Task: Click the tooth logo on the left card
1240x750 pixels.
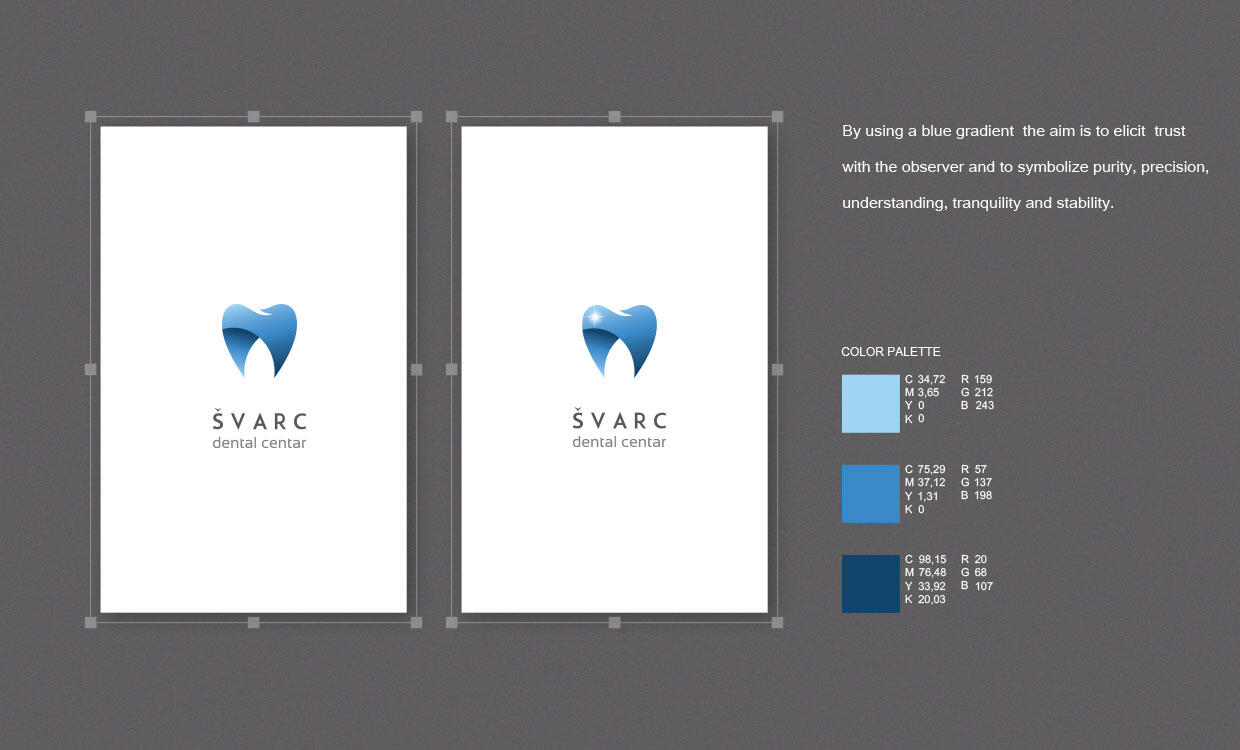Action: (x=259, y=339)
